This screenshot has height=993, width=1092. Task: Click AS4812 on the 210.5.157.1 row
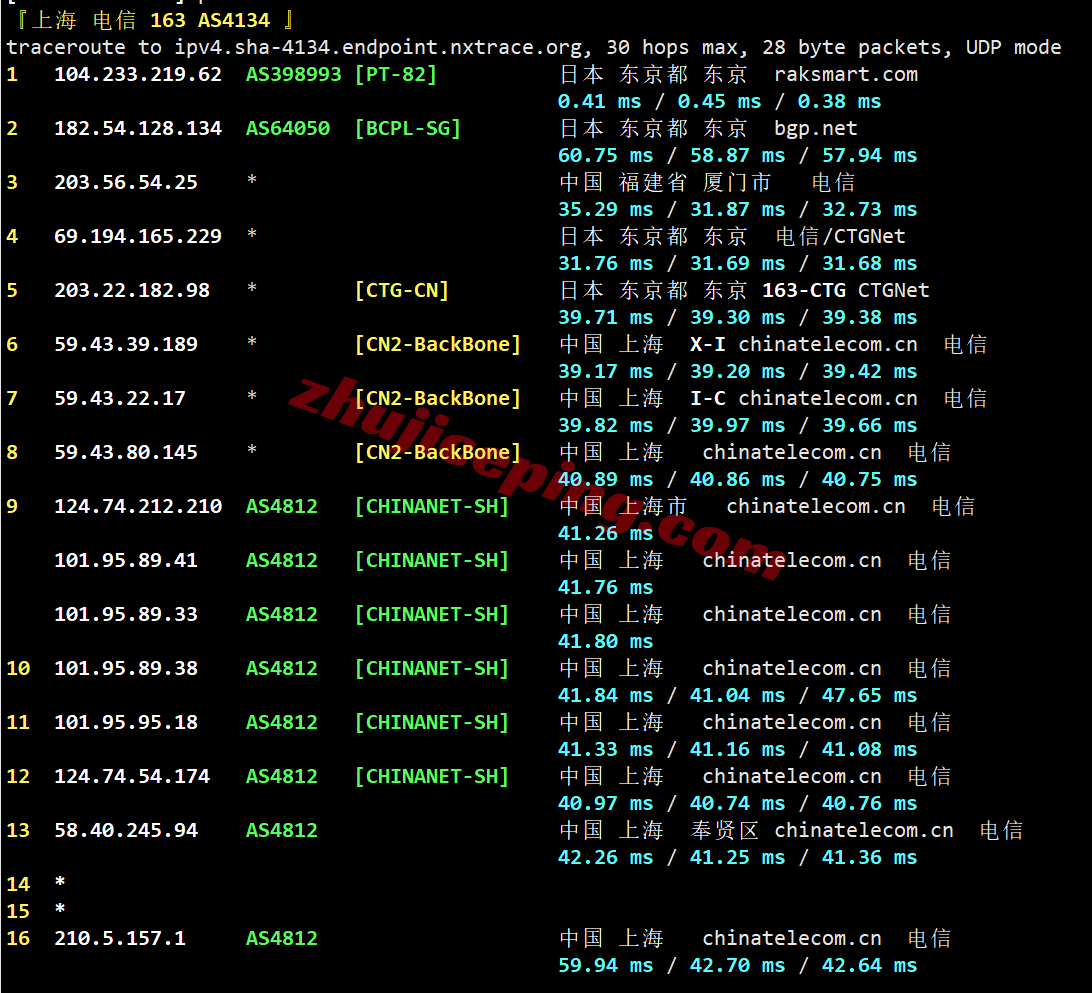coord(281,939)
